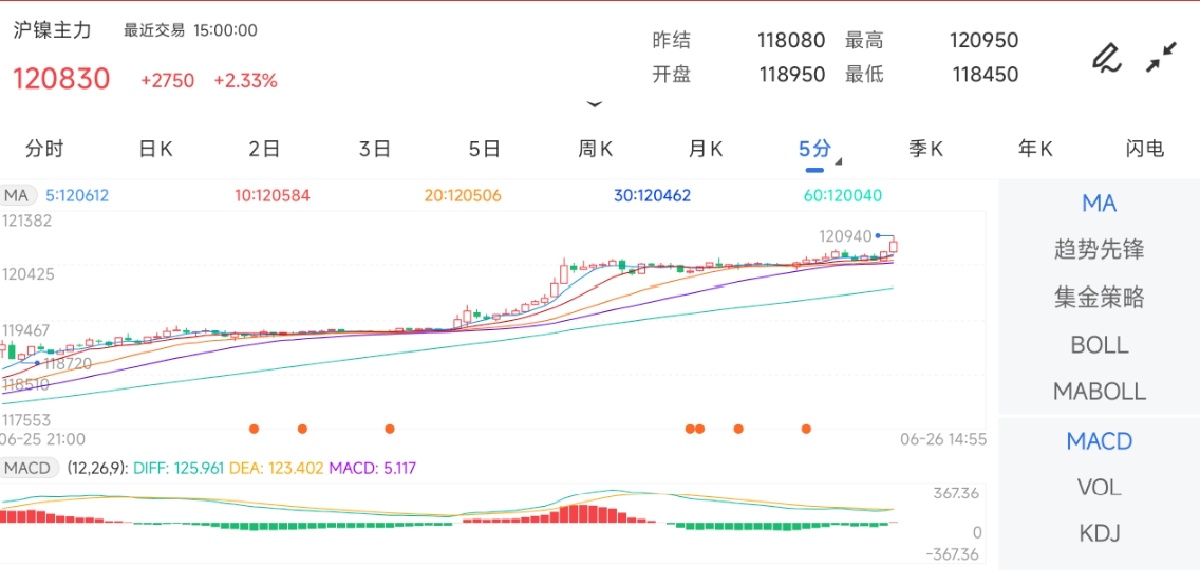
Task: Click the MA 30:120462 value
Action: tap(652, 196)
